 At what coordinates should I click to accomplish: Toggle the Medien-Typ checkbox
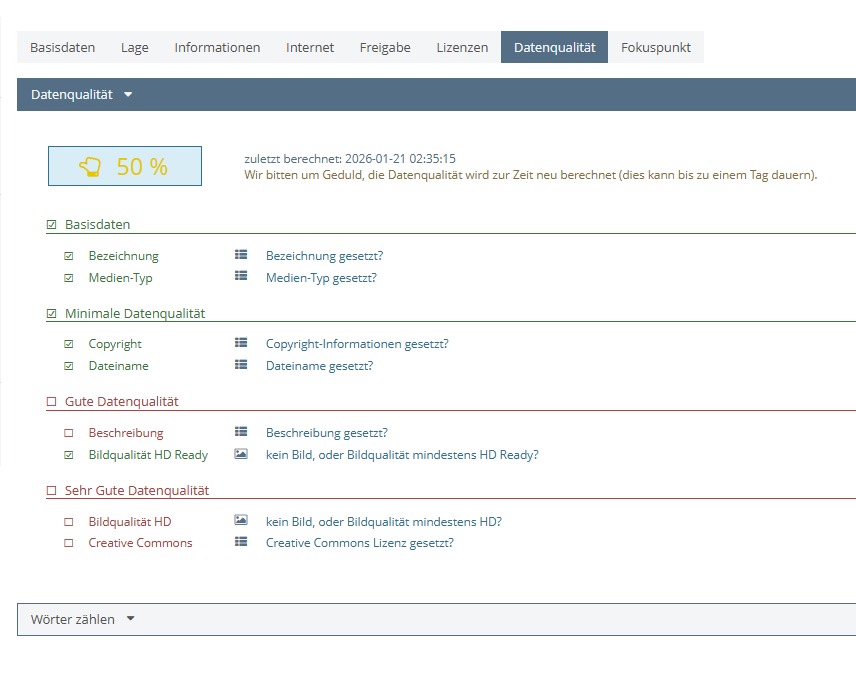[x=69, y=278]
